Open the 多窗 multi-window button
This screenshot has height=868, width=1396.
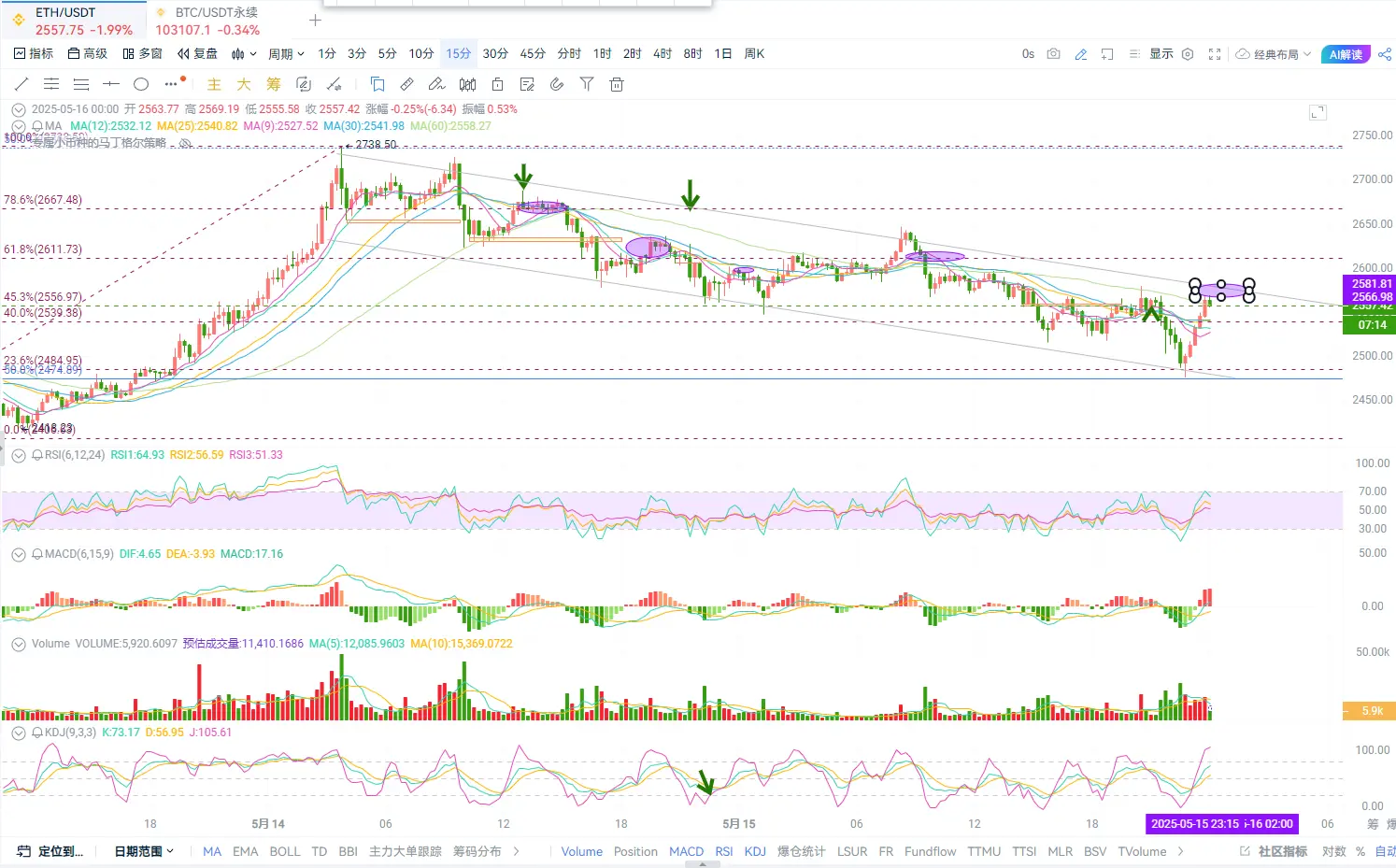click(143, 54)
